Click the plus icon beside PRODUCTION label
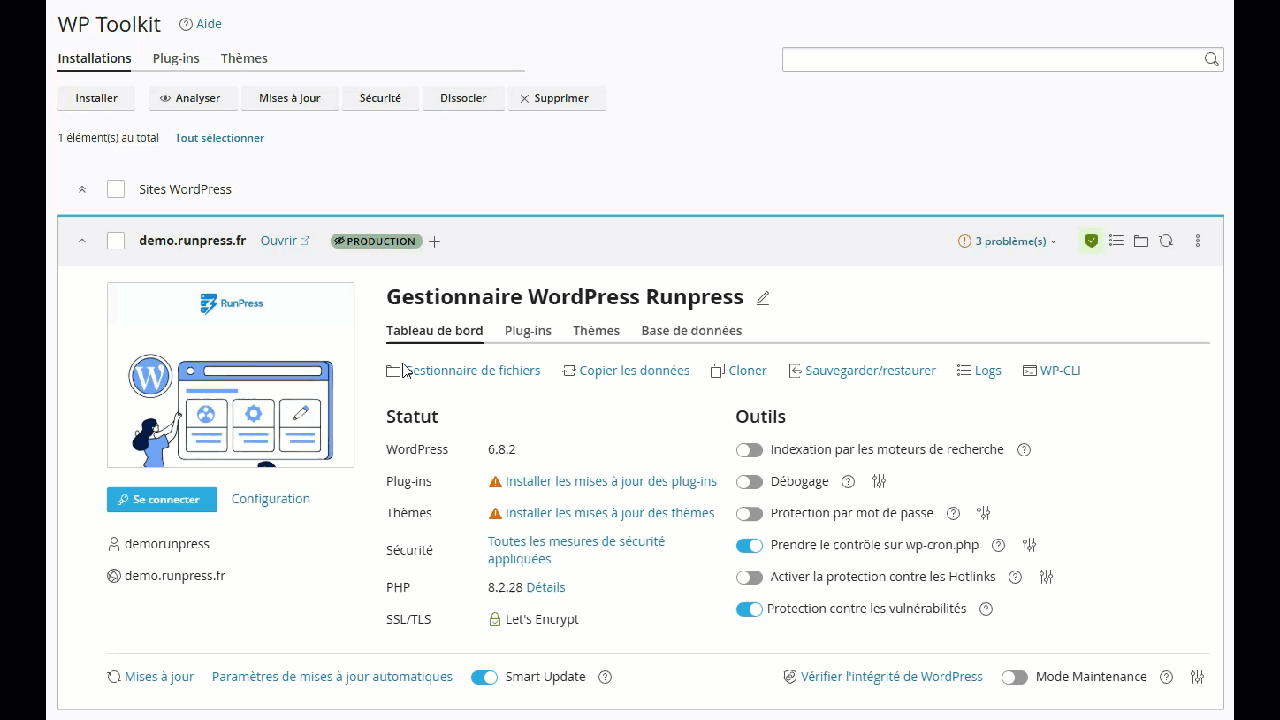The height and width of the screenshot is (720, 1280). pyautogui.click(x=434, y=241)
